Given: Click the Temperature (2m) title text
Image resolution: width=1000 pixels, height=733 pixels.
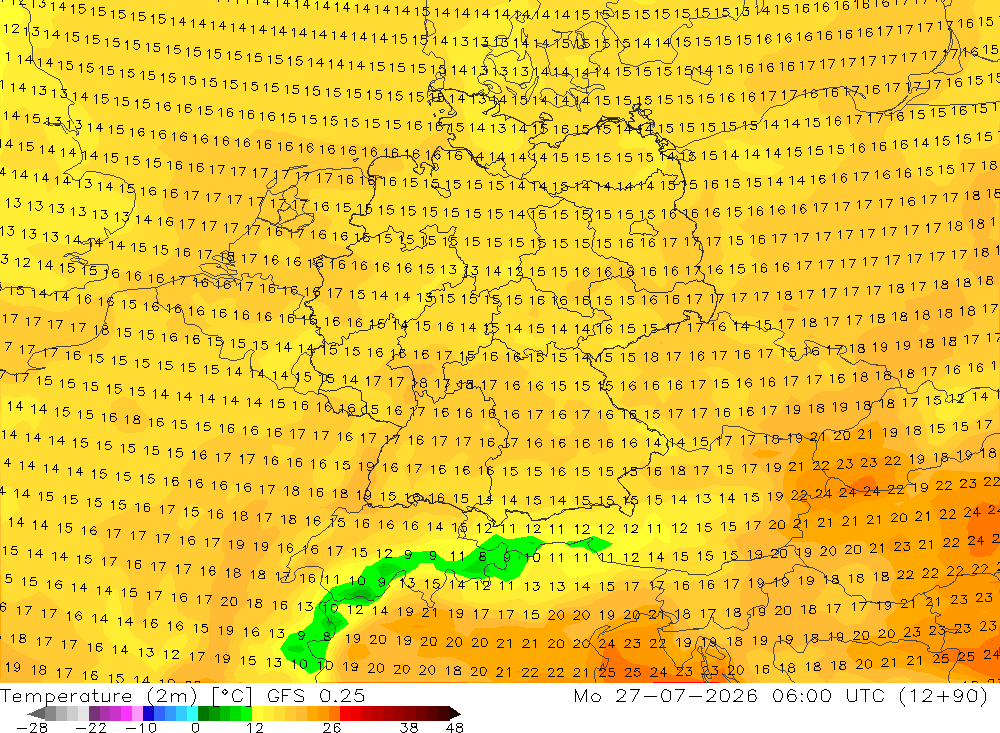Looking at the screenshot, I should pos(99,696).
